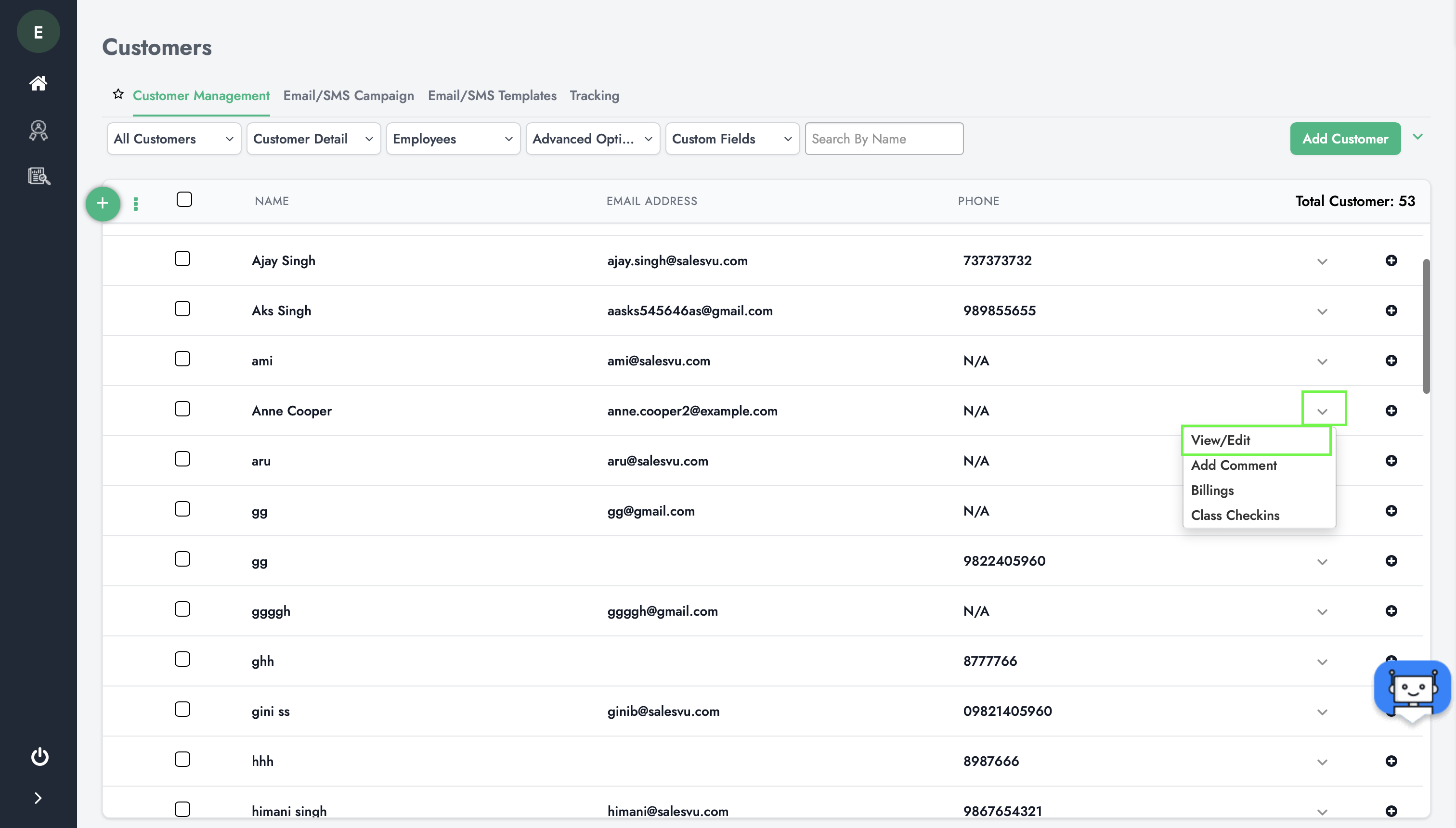Toggle checkbox for Ajay Singh row
Image resolution: width=1456 pixels, height=828 pixels.
point(182,259)
